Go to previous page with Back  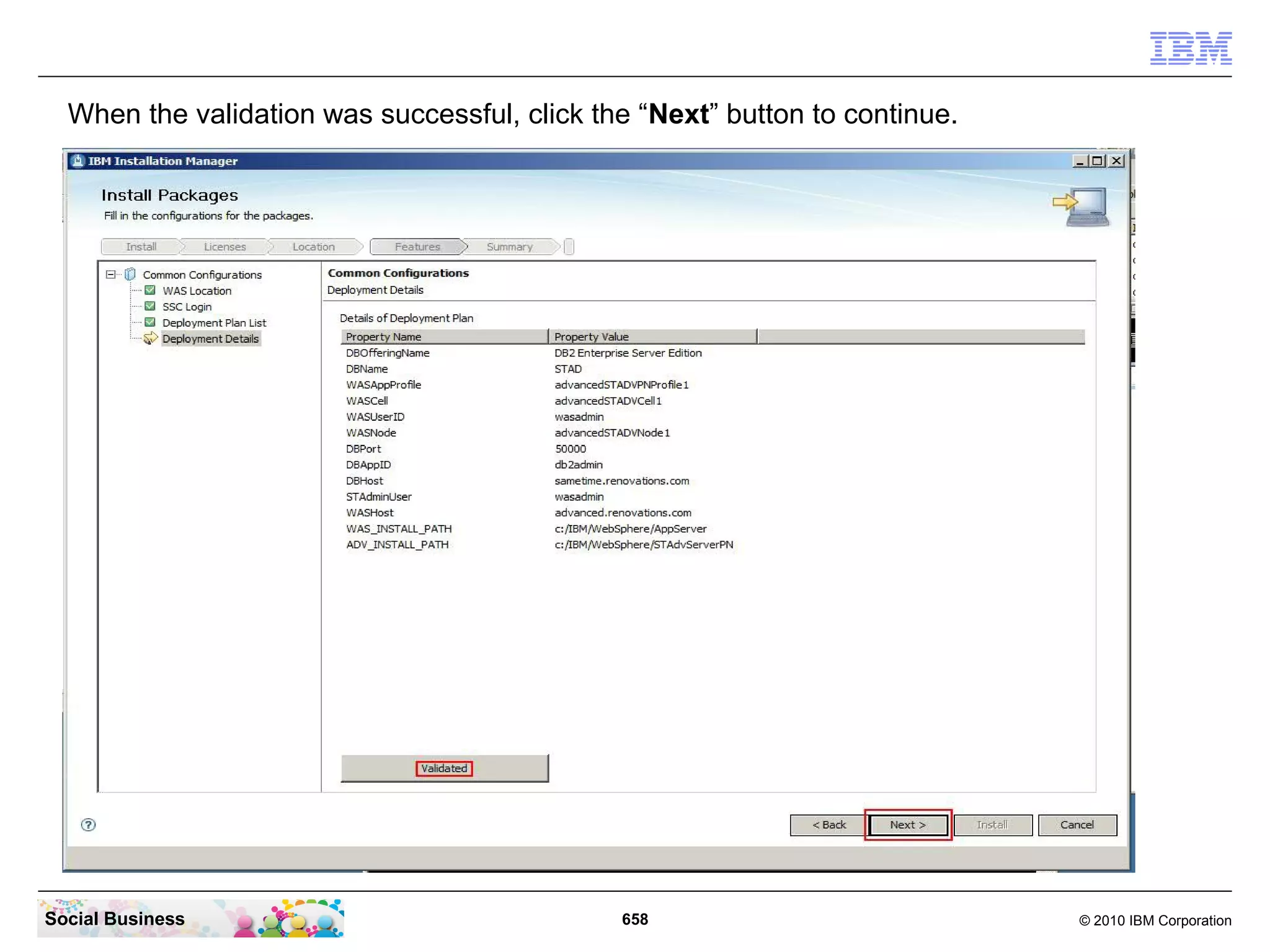point(828,825)
